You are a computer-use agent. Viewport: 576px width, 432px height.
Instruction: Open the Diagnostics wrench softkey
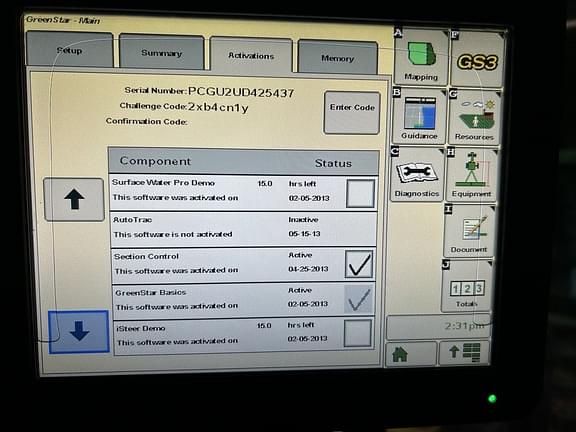pos(417,174)
